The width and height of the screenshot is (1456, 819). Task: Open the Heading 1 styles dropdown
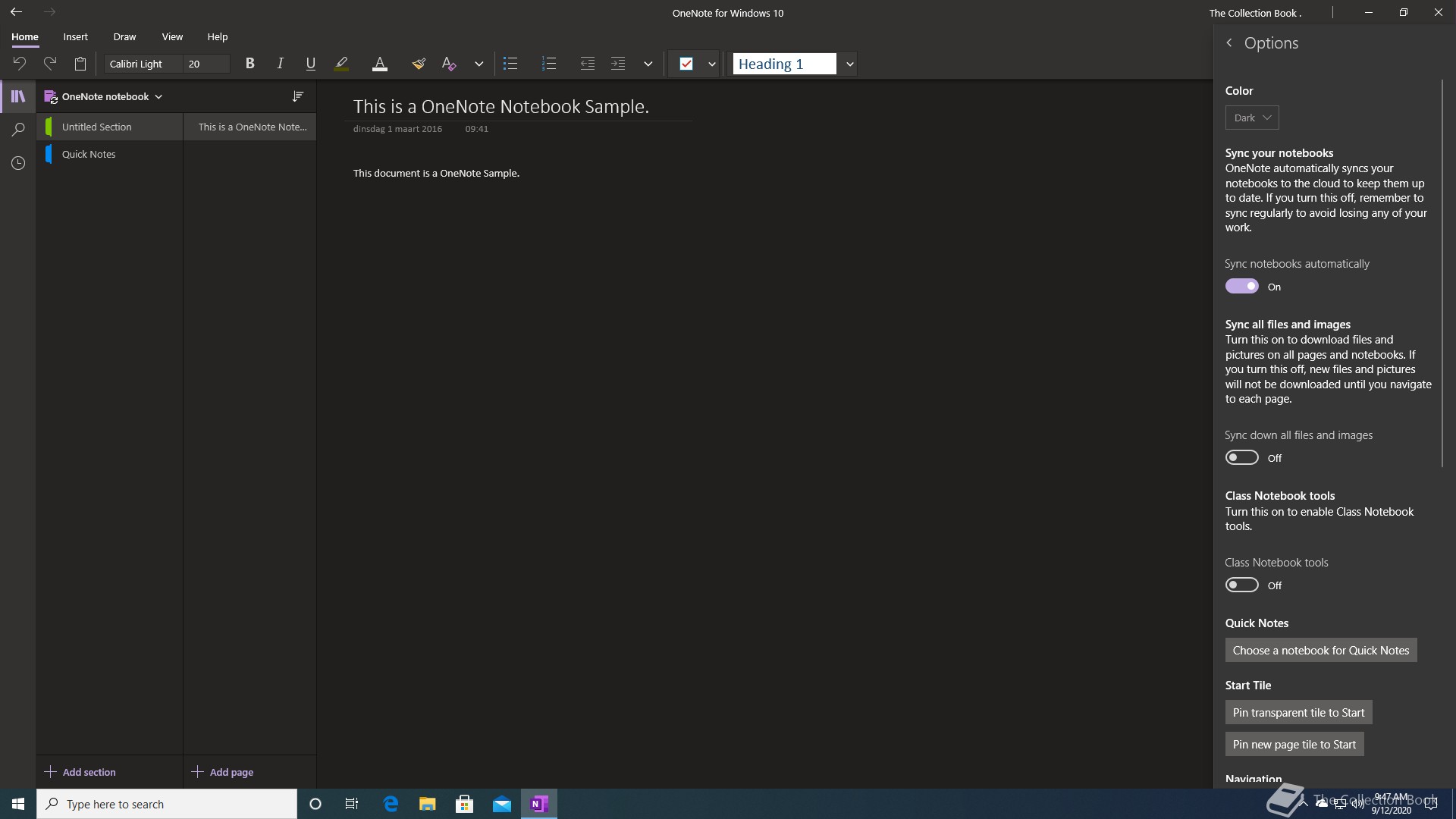tap(849, 64)
